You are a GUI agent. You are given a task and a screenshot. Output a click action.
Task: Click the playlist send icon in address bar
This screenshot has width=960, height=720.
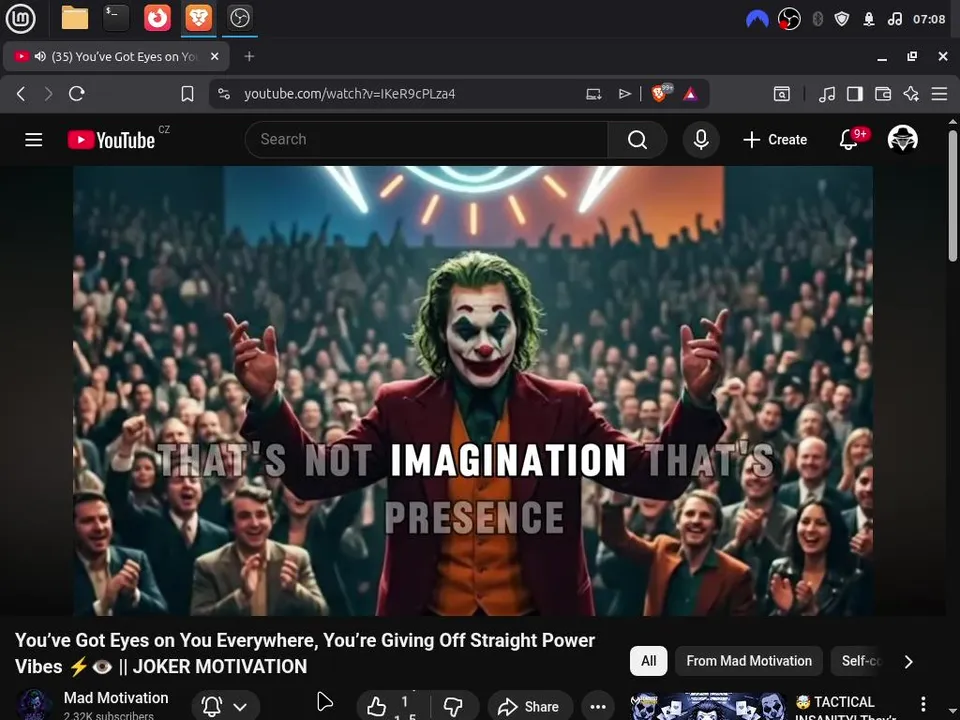point(624,94)
